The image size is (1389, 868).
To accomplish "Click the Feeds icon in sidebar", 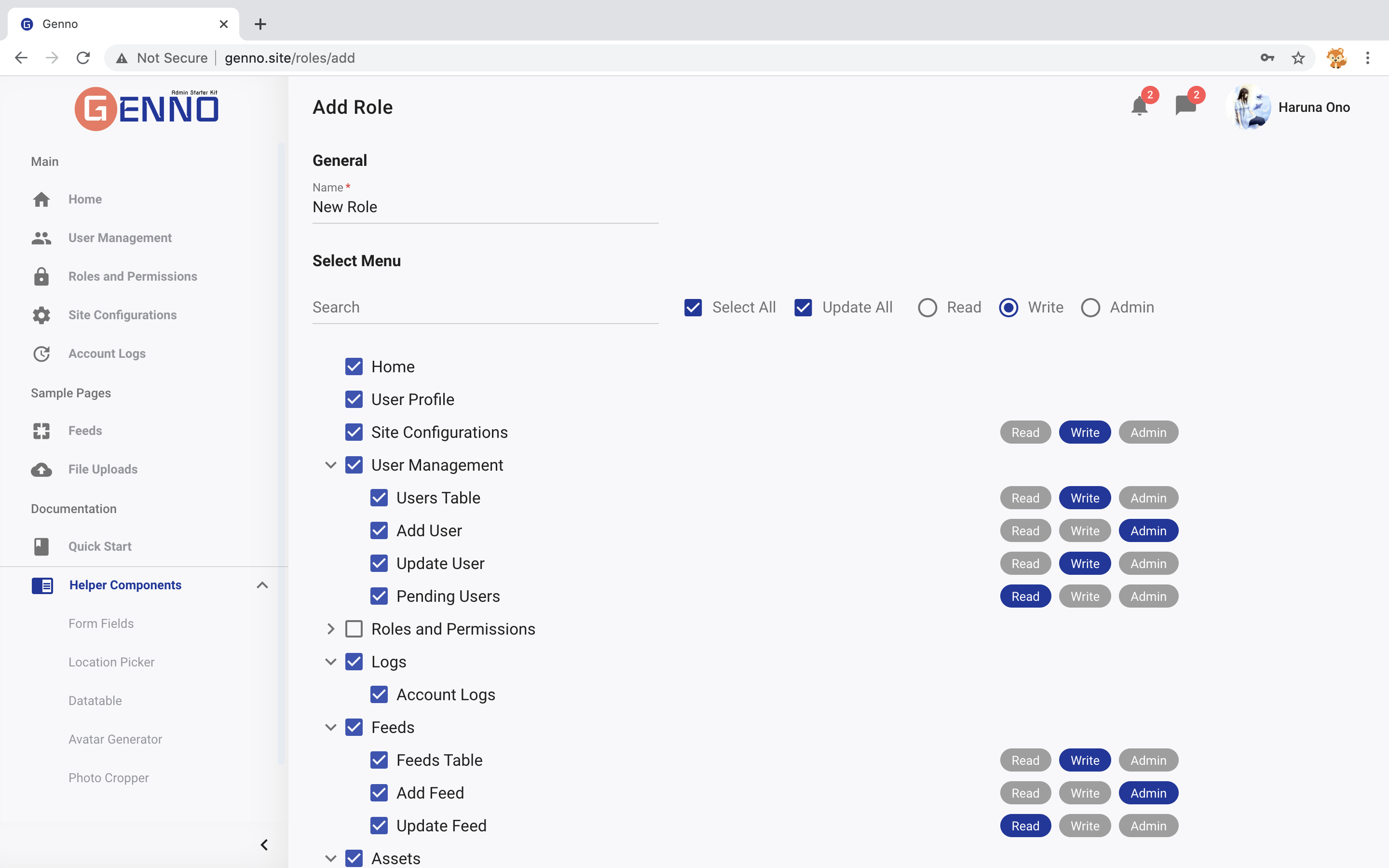I will 41,431.
